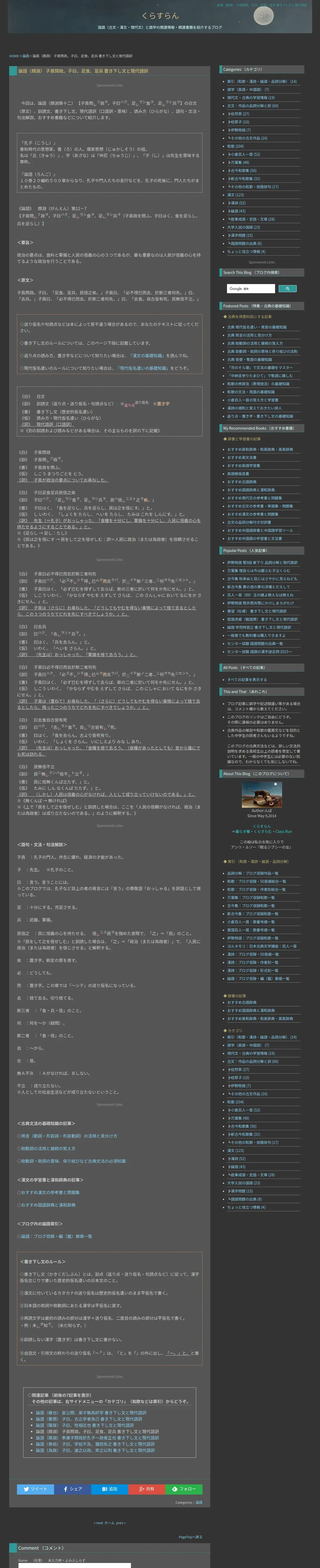Open the 漢文 (123) category
Viewport: 320px width, 1568px height.
235,195
